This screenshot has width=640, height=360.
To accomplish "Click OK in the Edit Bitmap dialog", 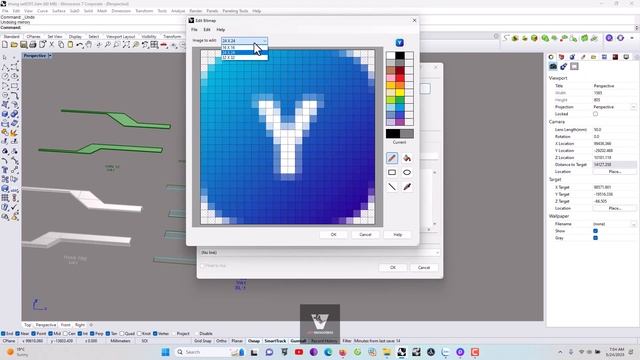I will pos(333,235).
